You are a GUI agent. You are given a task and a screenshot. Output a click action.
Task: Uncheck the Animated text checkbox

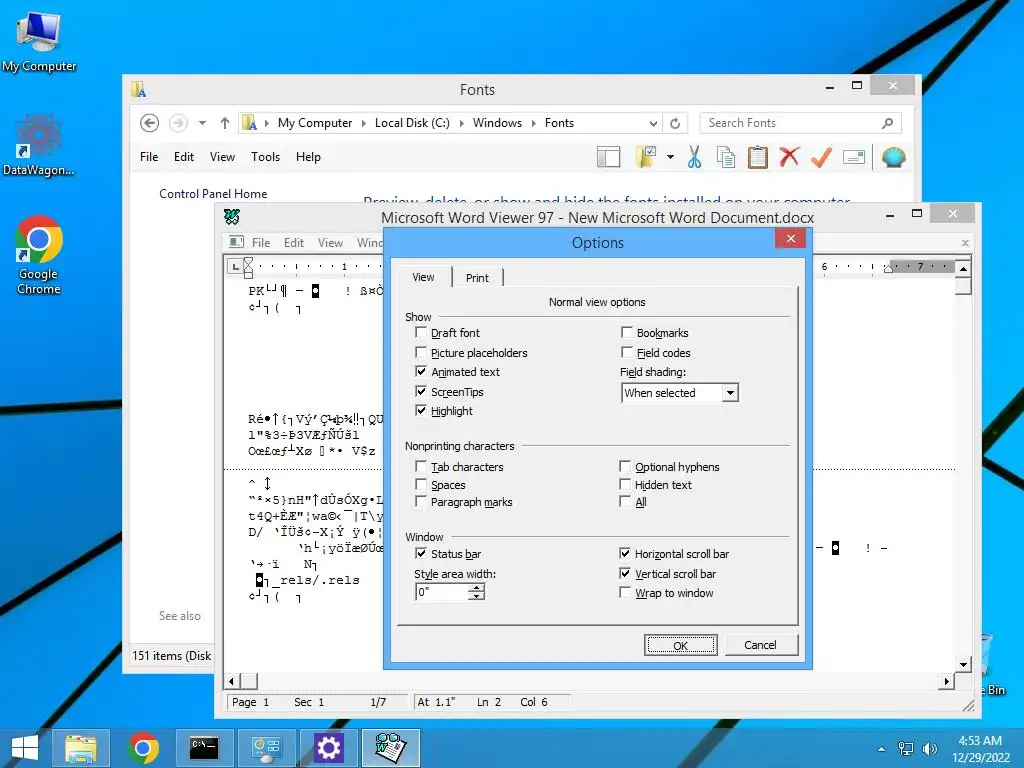pyautogui.click(x=421, y=372)
